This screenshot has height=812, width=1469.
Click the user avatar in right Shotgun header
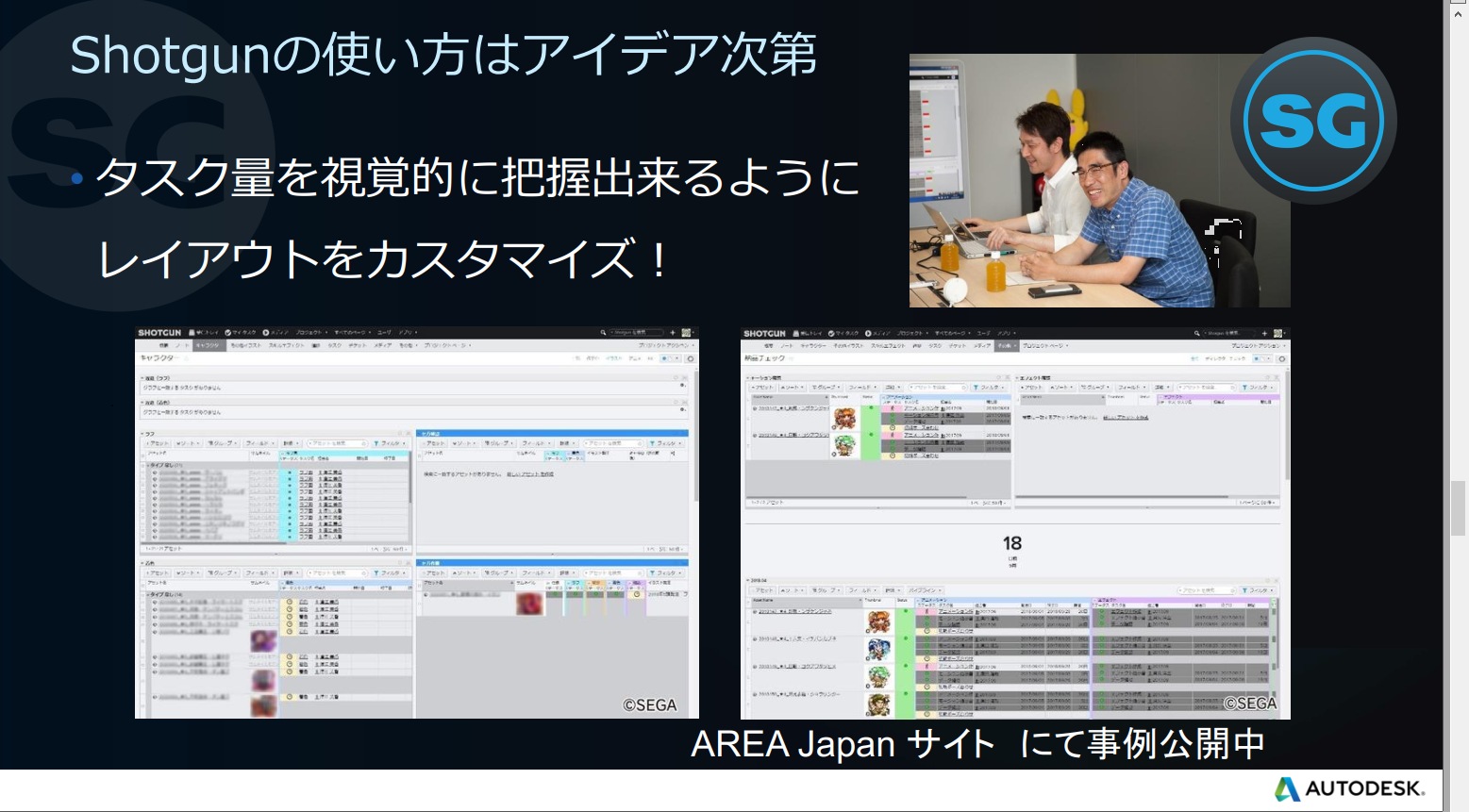1279,334
